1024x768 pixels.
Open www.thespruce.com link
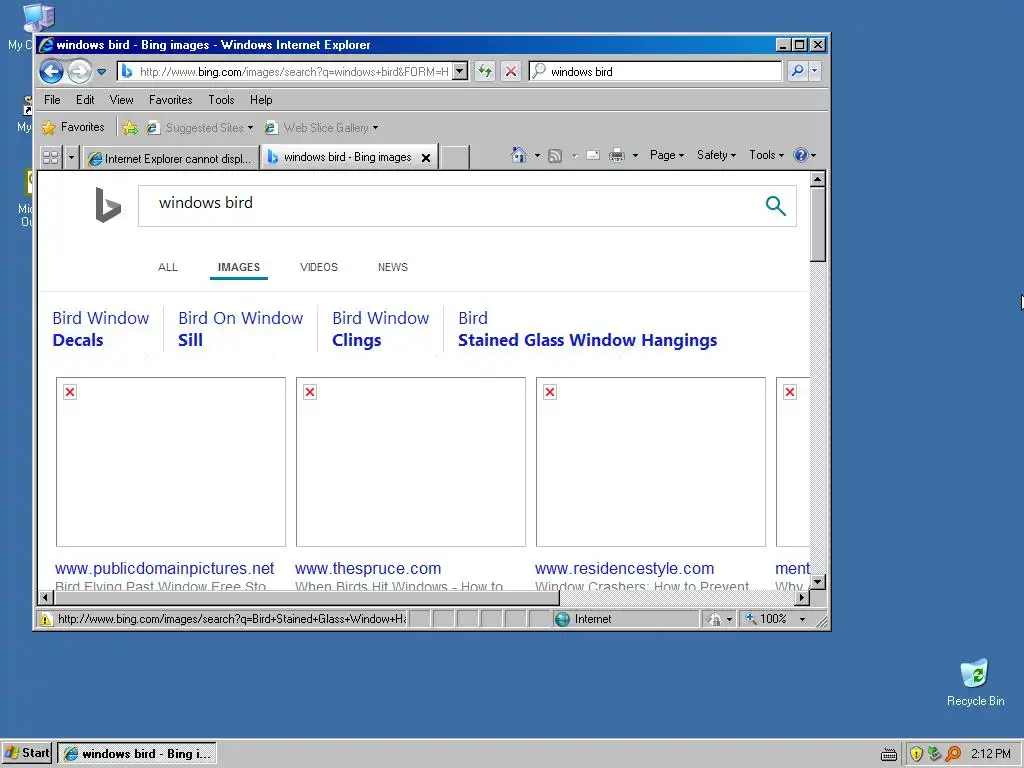(x=368, y=568)
